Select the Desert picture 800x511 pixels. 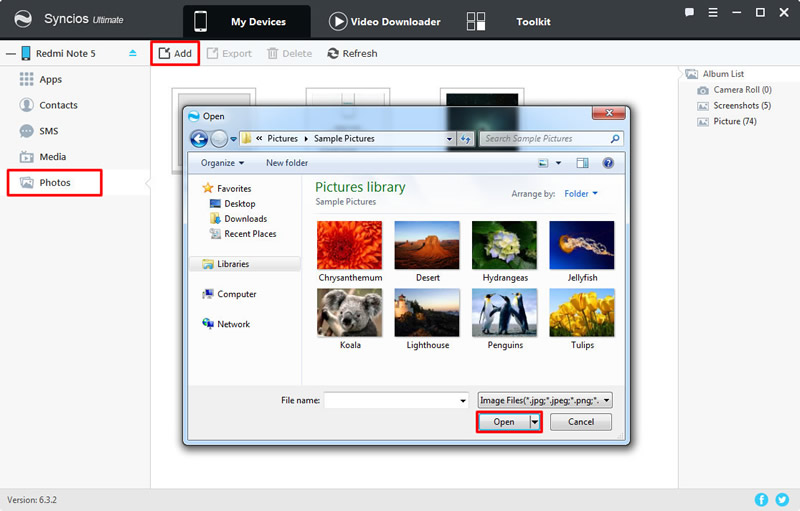point(427,251)
